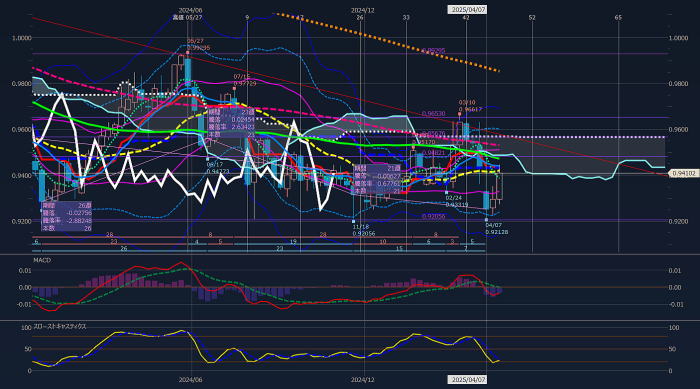Screen dimensions: 700x389
Task: Click the stochastics left axis value 100
Action: click(26, 328)
